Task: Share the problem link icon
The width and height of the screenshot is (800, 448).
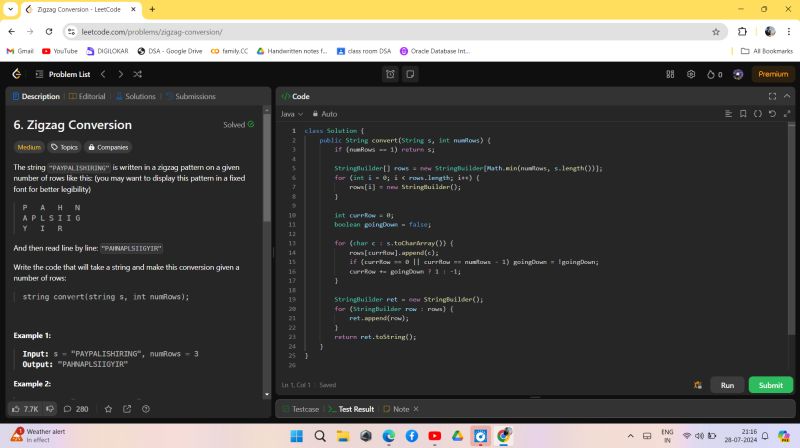Action: (127, 409)
